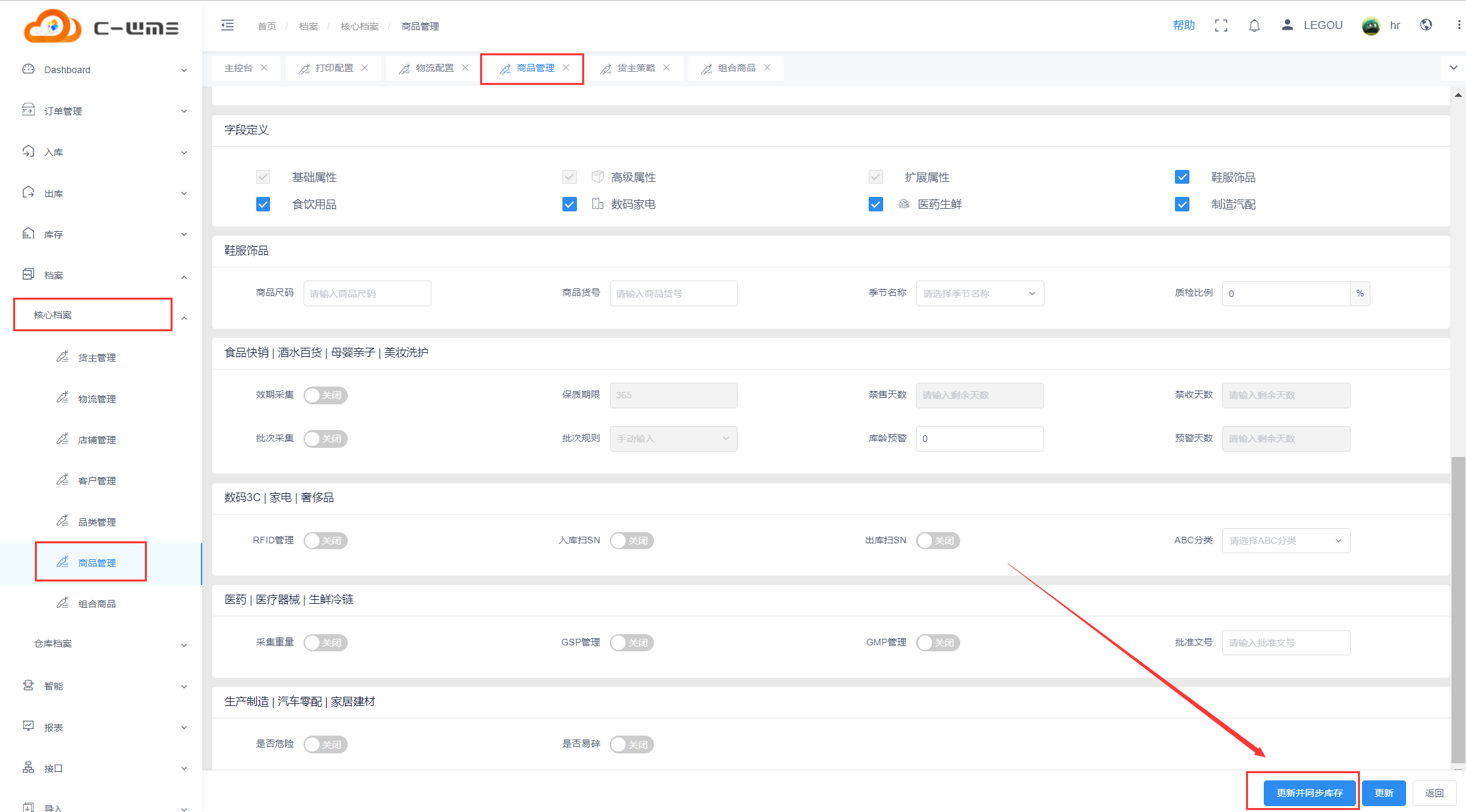1466x812 pixels.
Task: Open the 帮助 link
Action: 1183,25
